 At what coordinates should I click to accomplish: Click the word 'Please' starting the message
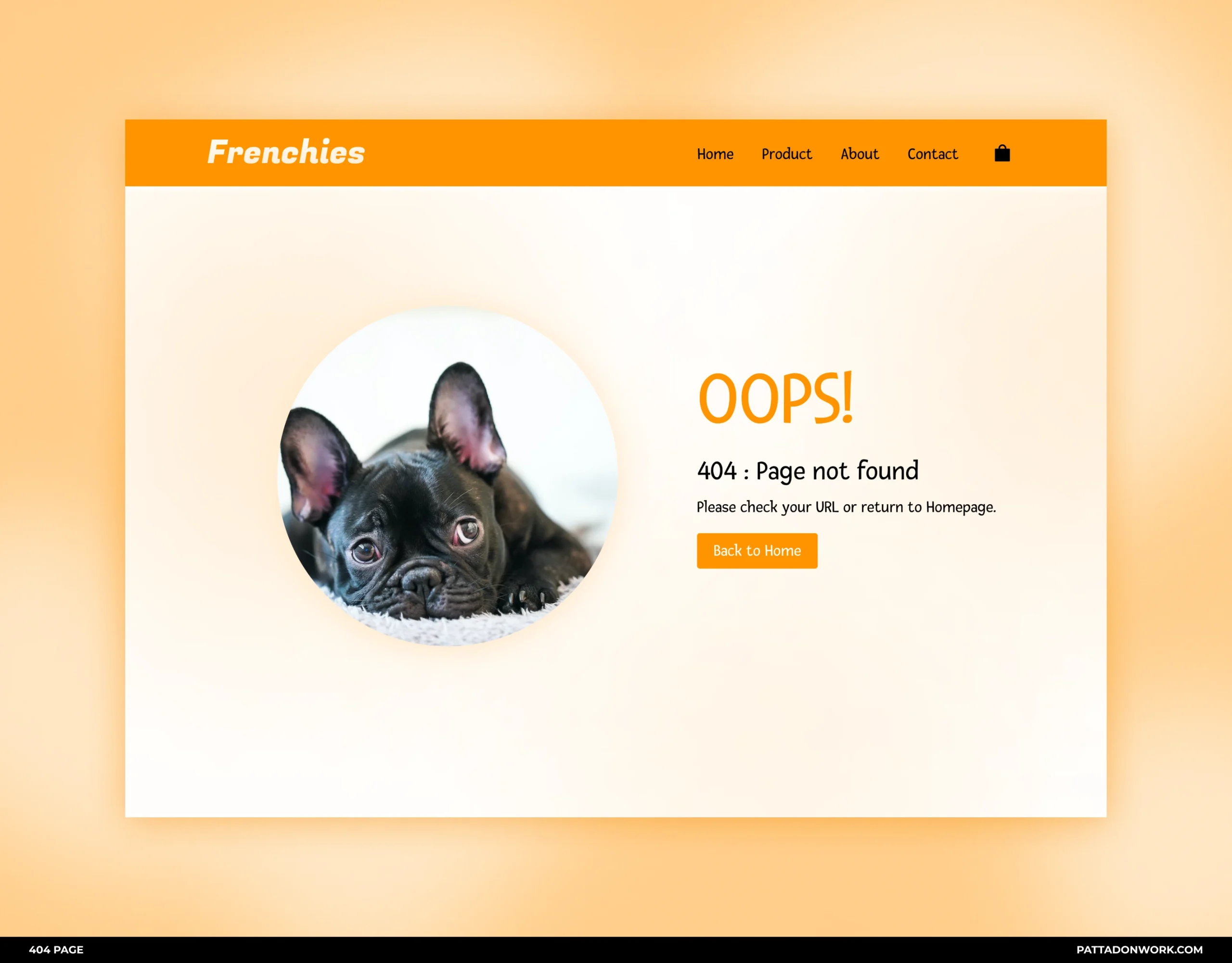(x=716, y=507)
